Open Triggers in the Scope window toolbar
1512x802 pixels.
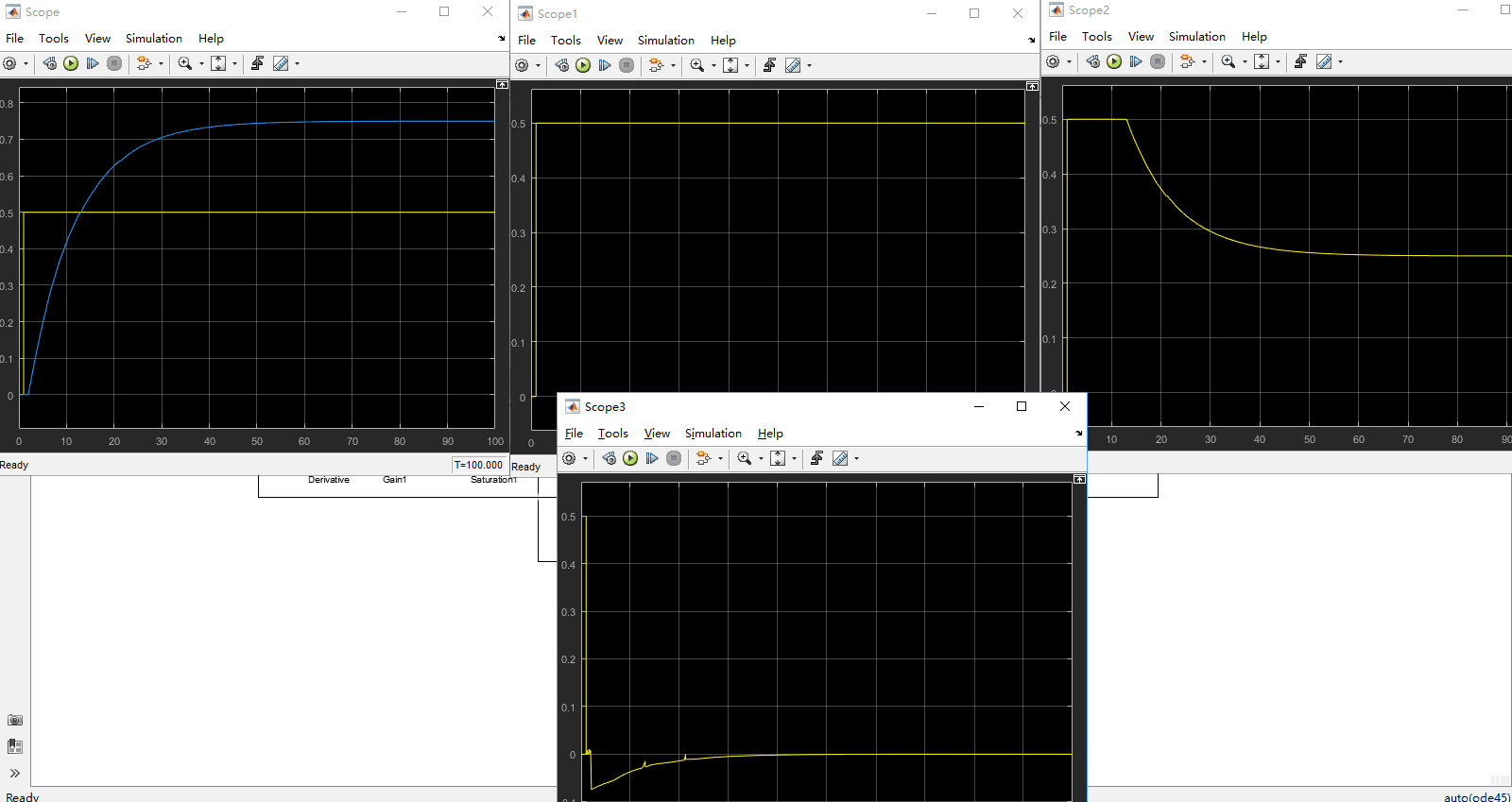click(x=257, y=63)
